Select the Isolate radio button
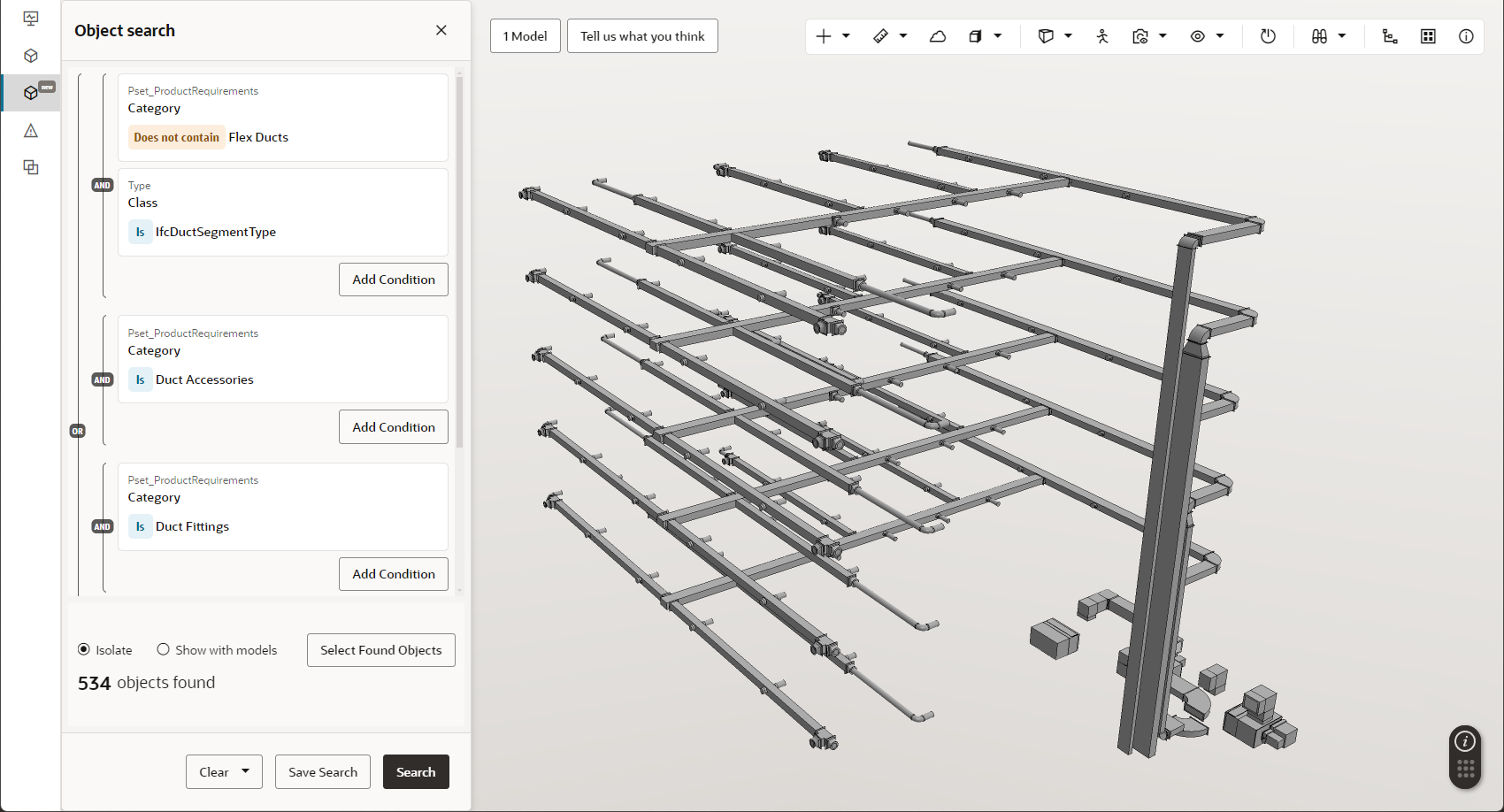1504x812 pixels. click(x=84, y=649)
